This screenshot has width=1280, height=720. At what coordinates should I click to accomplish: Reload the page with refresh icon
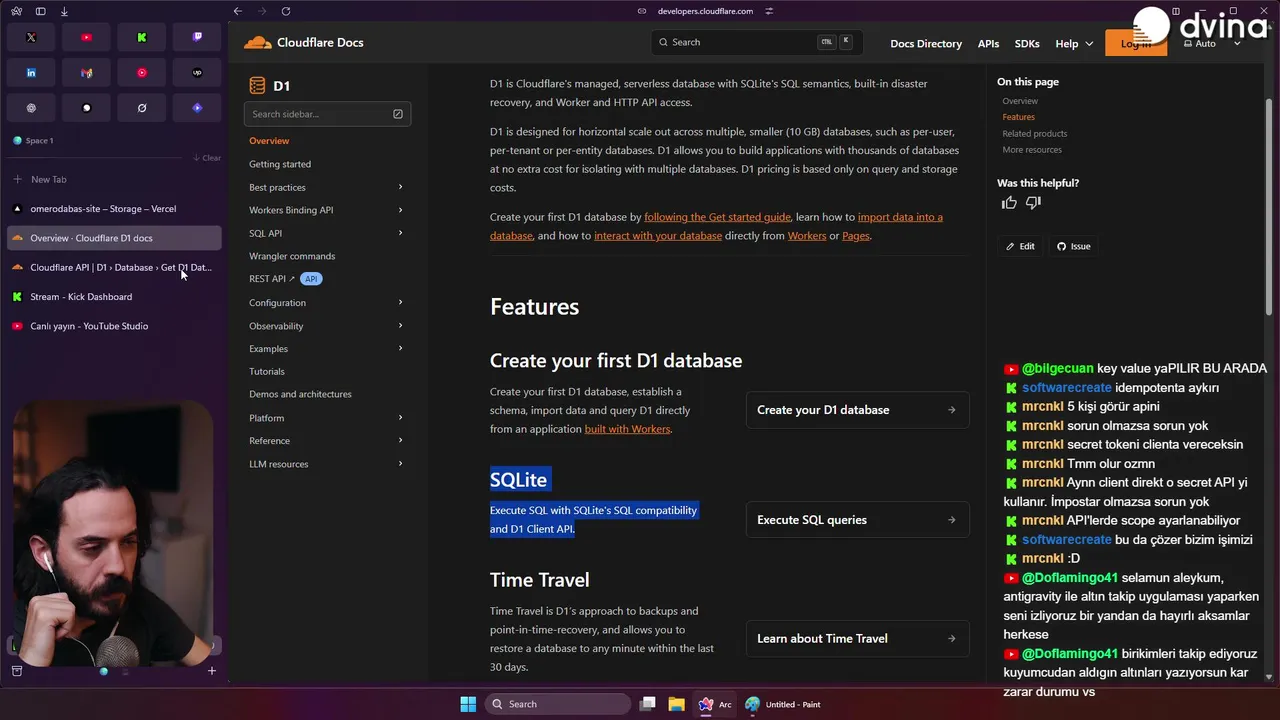click(x=286, y=11)
